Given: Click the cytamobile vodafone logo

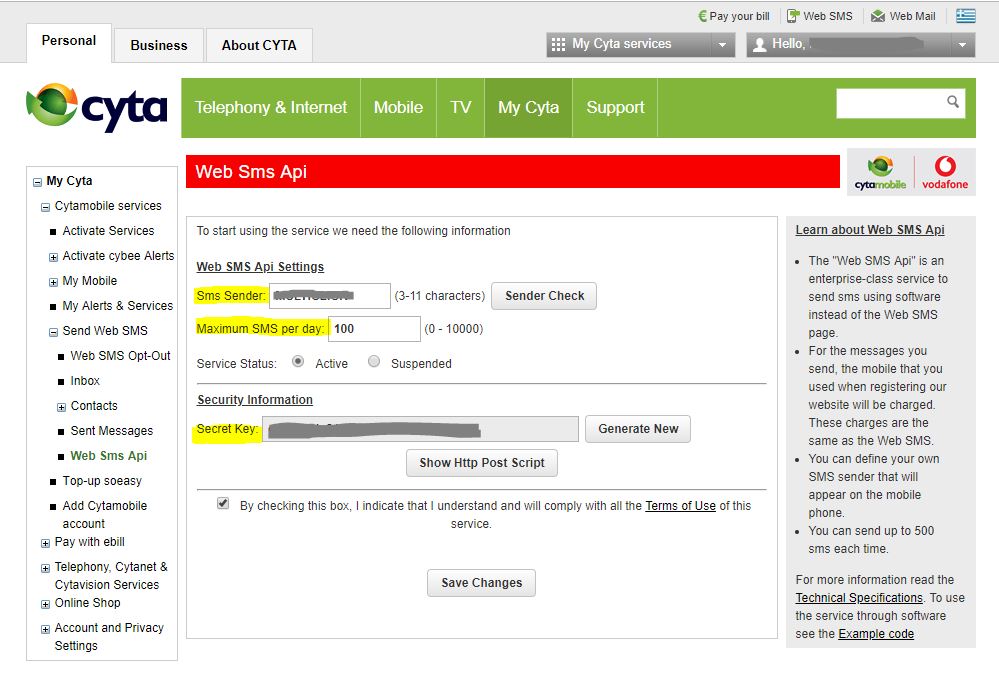Looking at the screenshot, I should coord(911,173).
